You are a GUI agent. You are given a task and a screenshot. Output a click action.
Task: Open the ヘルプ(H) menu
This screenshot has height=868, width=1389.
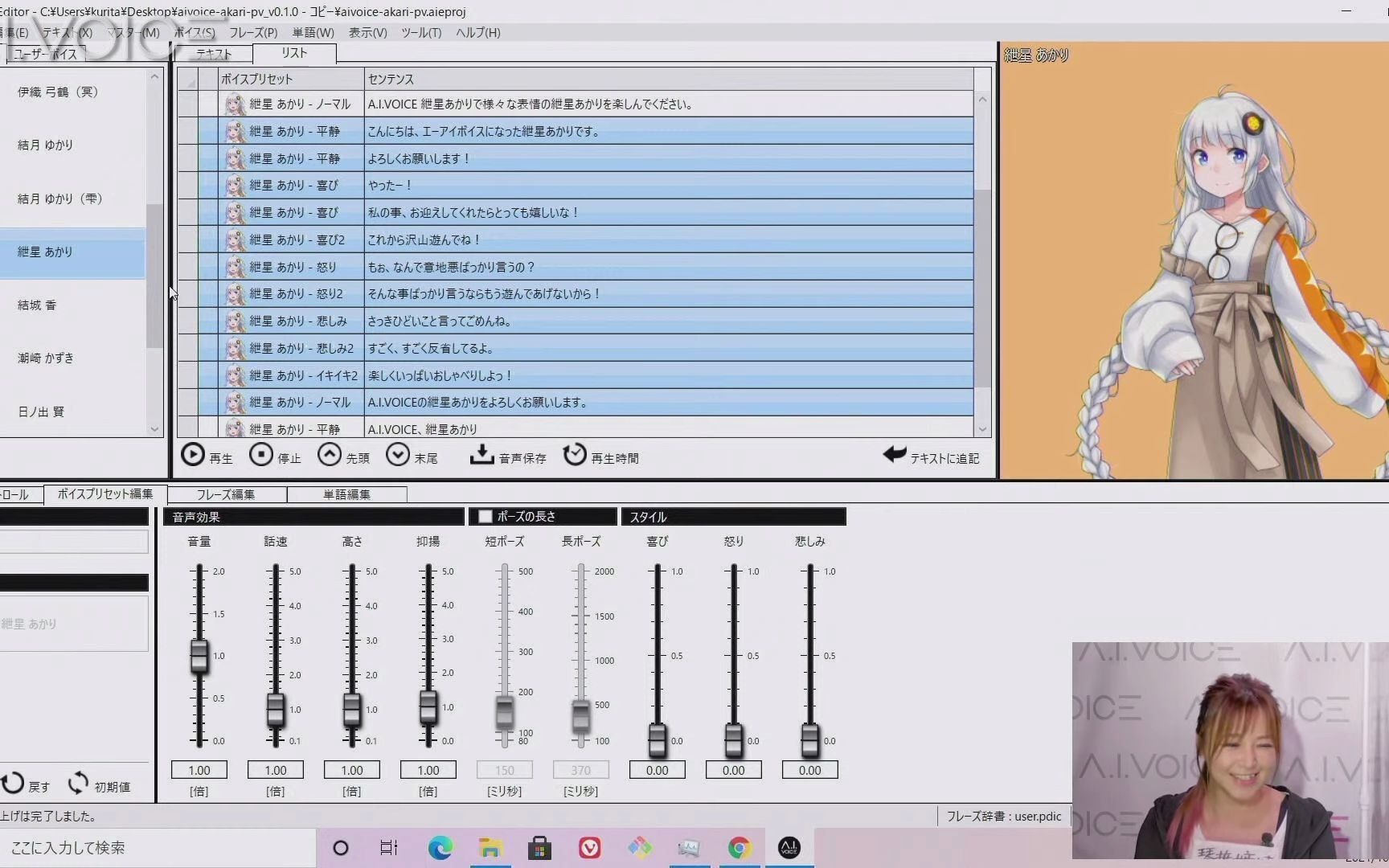pyautogui.click(x=477, y=32)
